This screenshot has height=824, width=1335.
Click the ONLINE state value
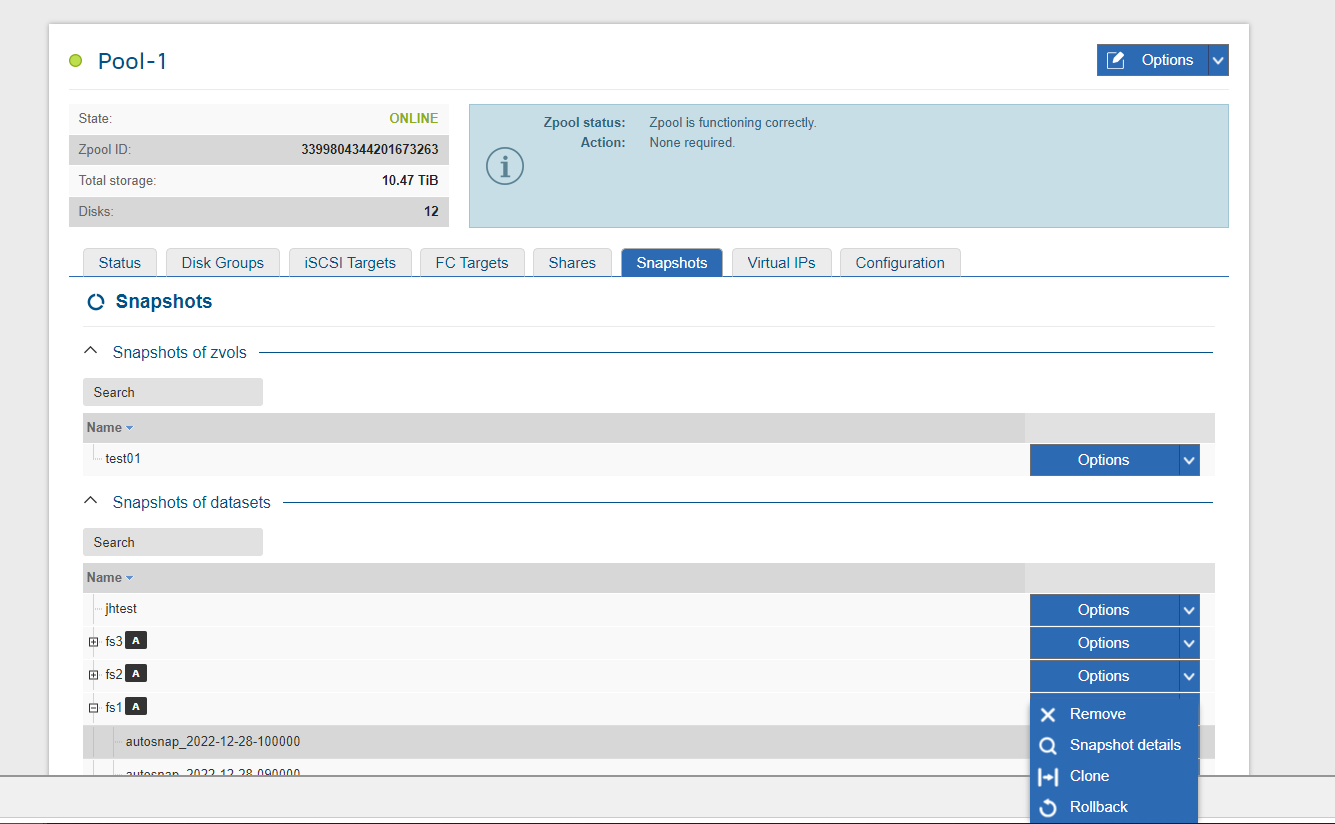coord(414,118)
